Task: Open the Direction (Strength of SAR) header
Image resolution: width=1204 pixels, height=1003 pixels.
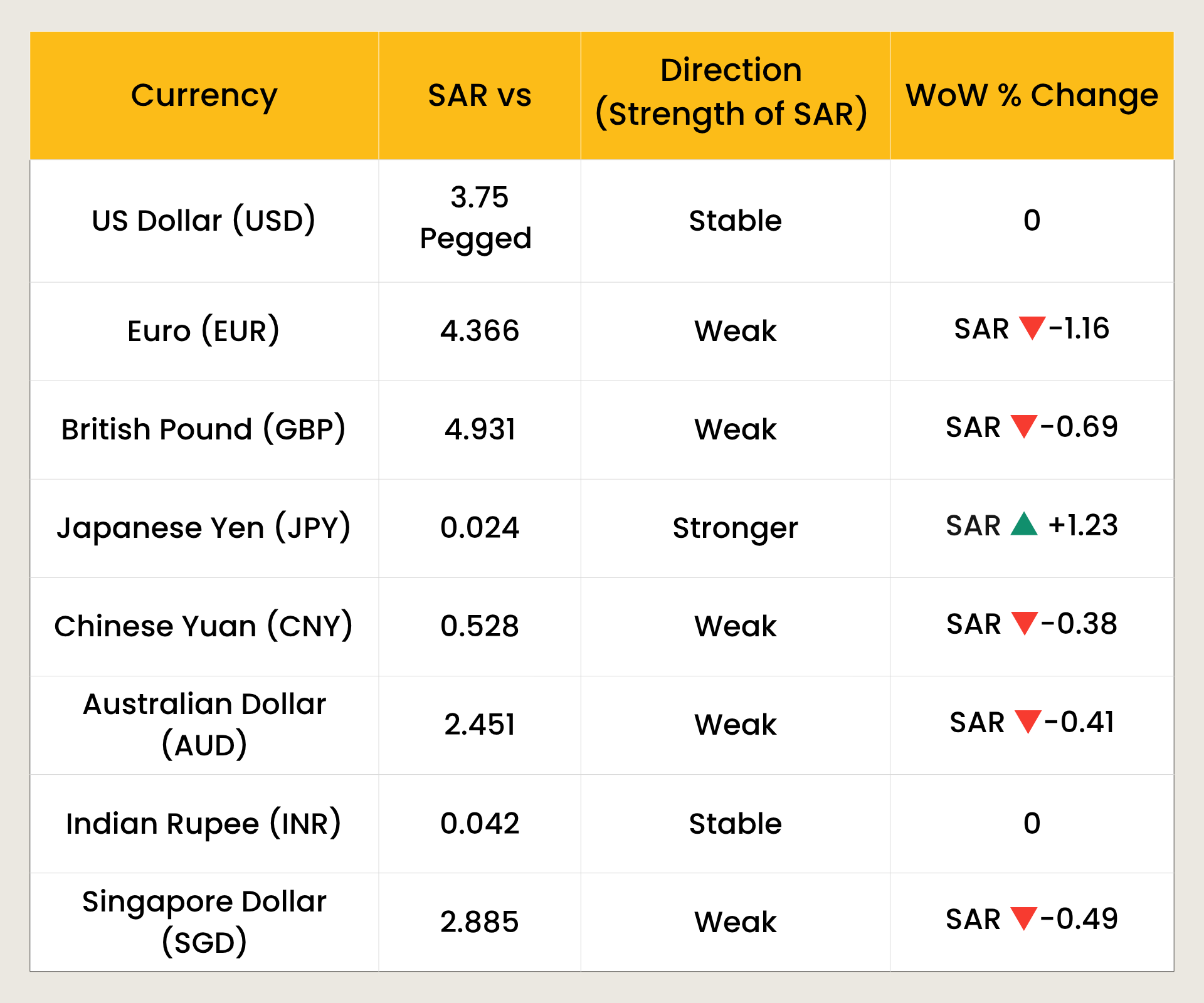Action: (x=734, y=94)
